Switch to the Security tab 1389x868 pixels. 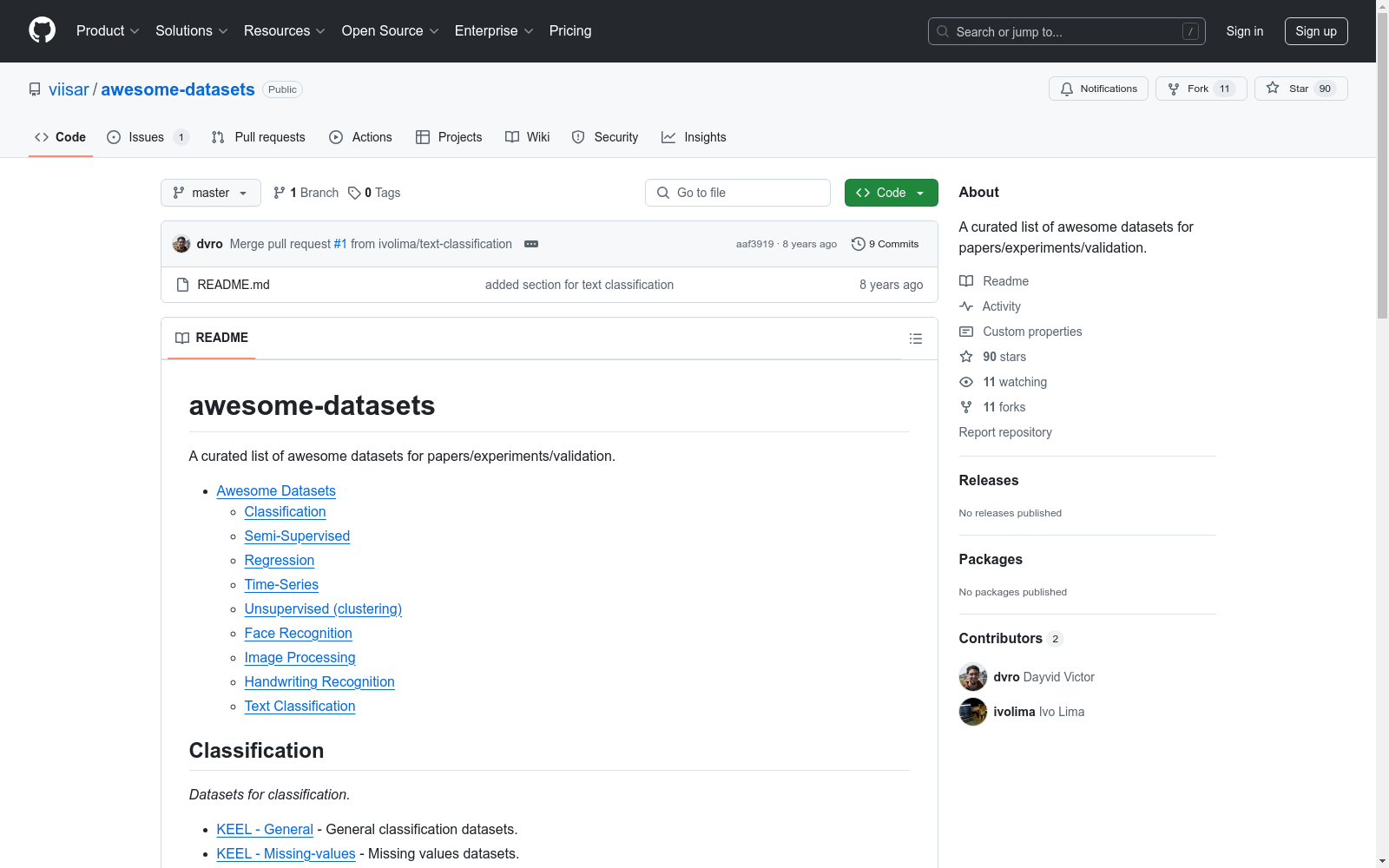click(605, 137)
